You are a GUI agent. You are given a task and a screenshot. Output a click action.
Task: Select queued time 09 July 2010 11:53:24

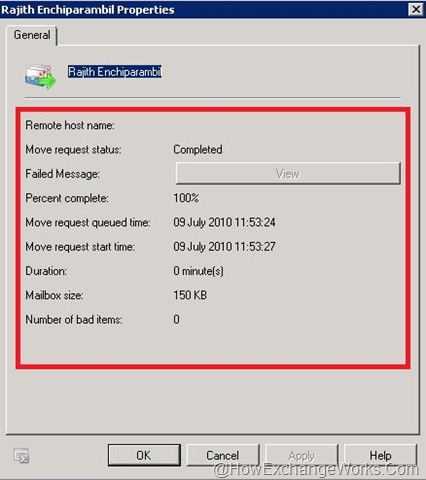224,222
